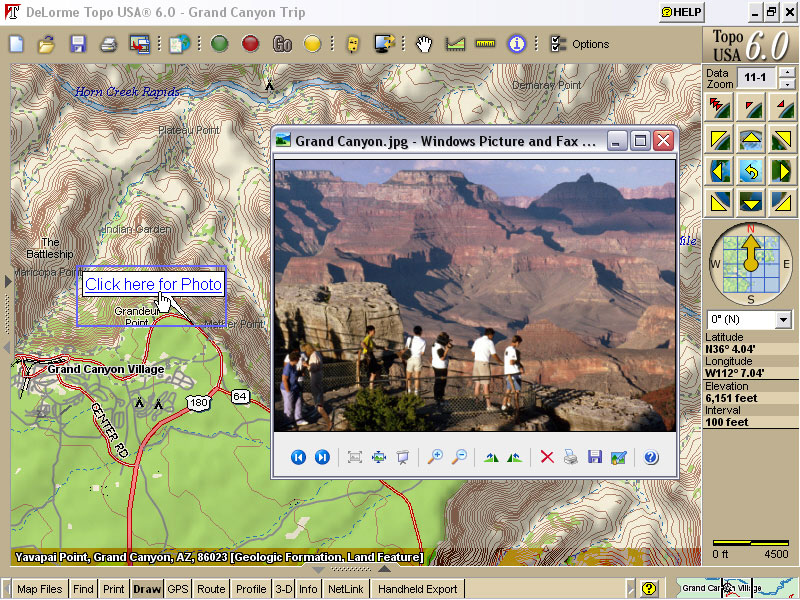Decrease Data Zoom with the down stepper

click(787, 84)
